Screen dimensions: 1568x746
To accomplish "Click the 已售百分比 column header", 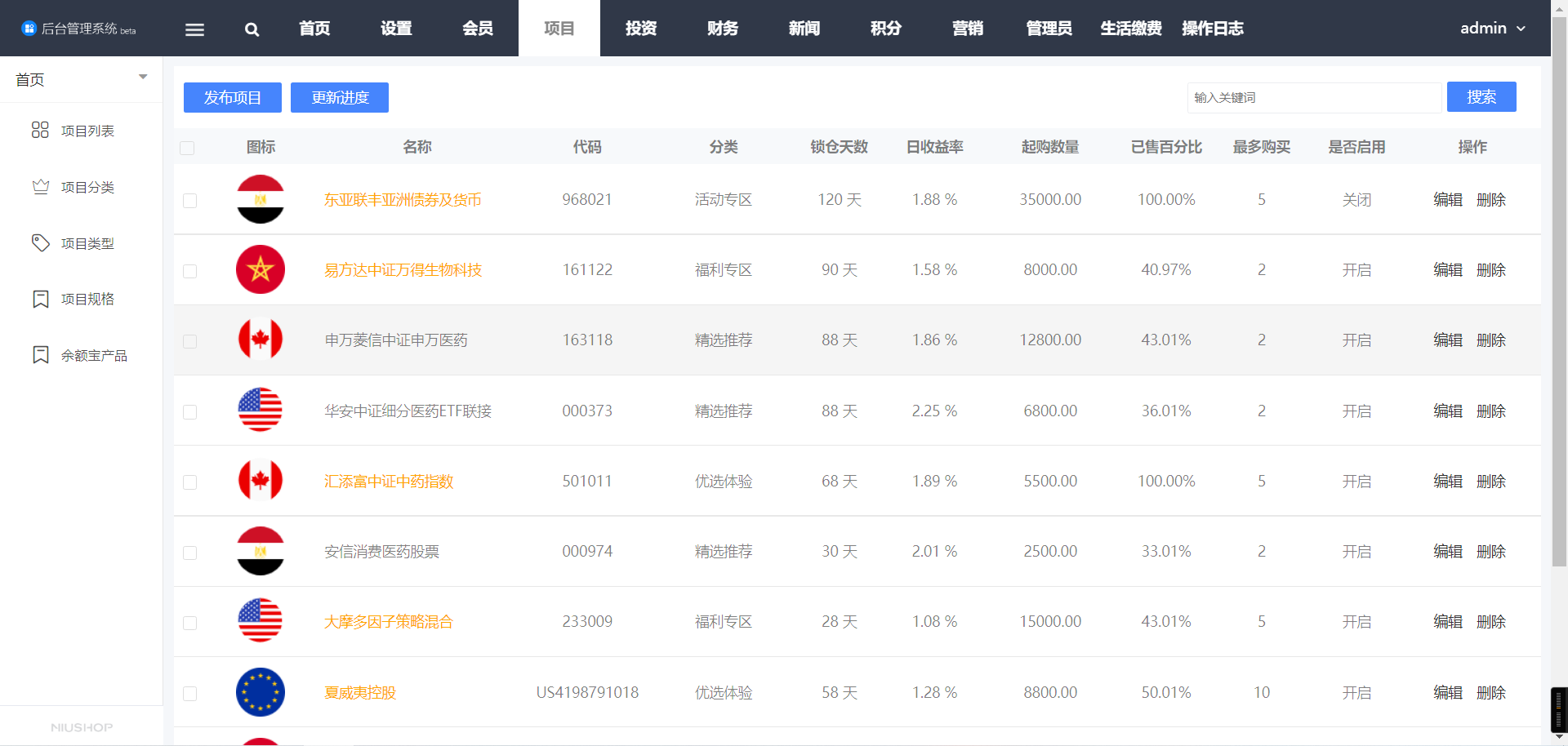I will click(x=1166, y=147).
